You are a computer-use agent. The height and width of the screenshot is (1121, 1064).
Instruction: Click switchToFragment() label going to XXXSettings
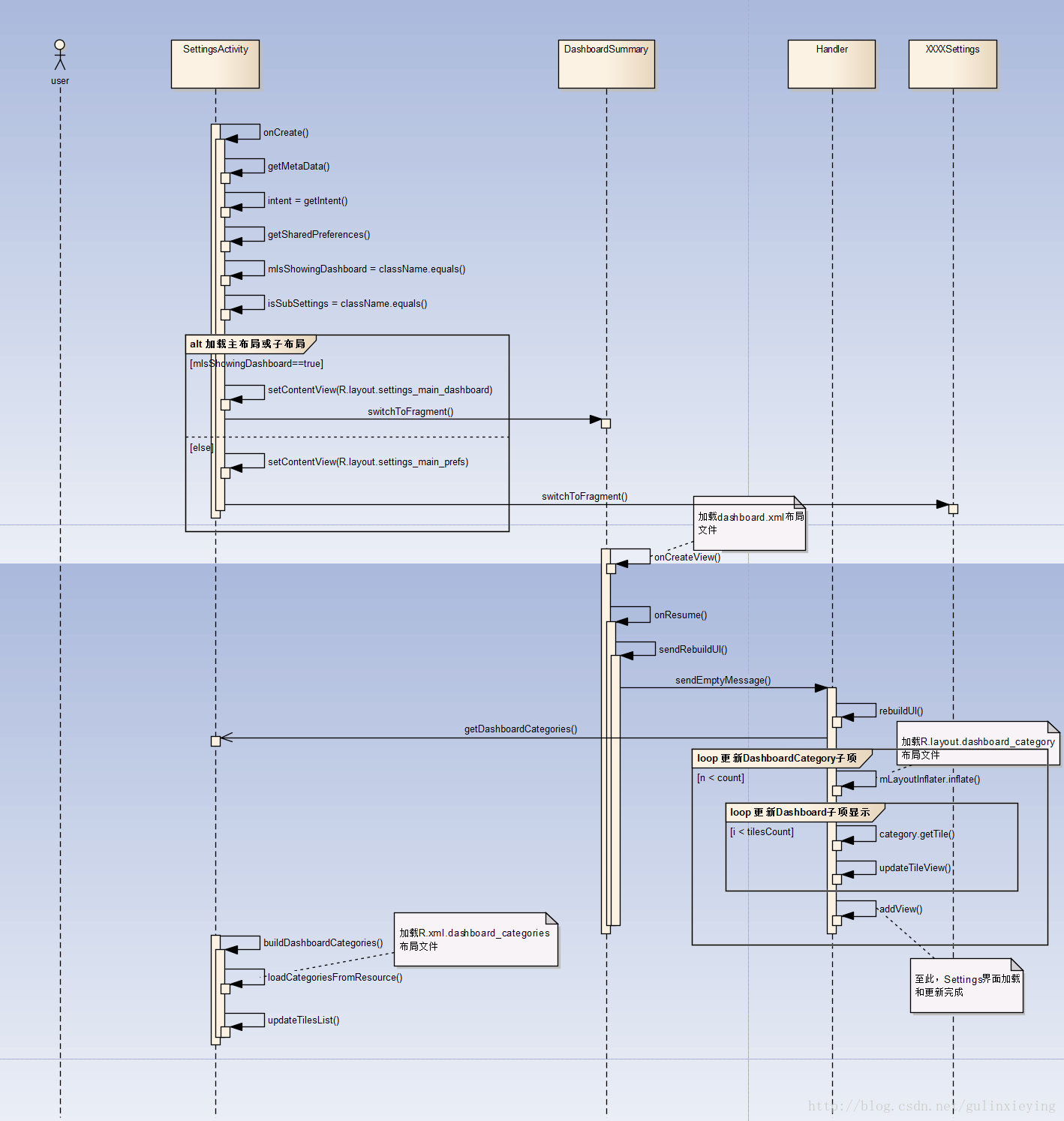tap(585, 497)
